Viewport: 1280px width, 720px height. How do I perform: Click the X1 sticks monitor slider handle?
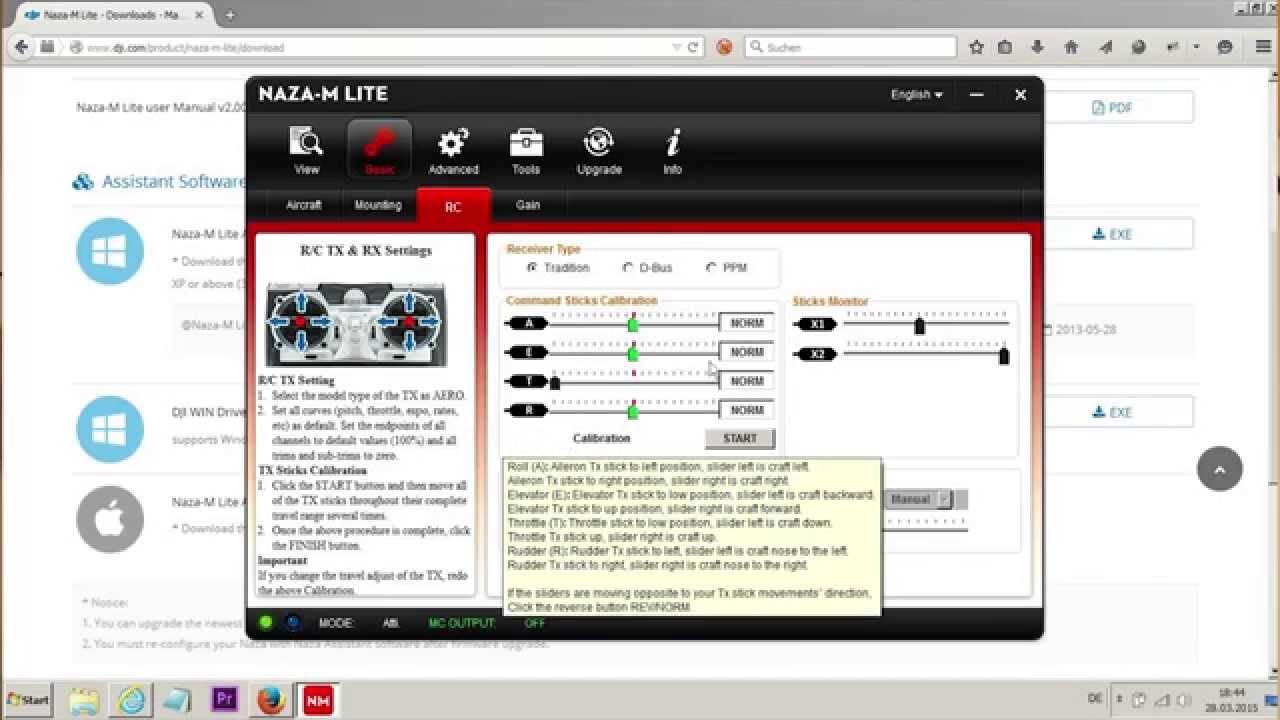pyautogui.click(x=920, y=326)
